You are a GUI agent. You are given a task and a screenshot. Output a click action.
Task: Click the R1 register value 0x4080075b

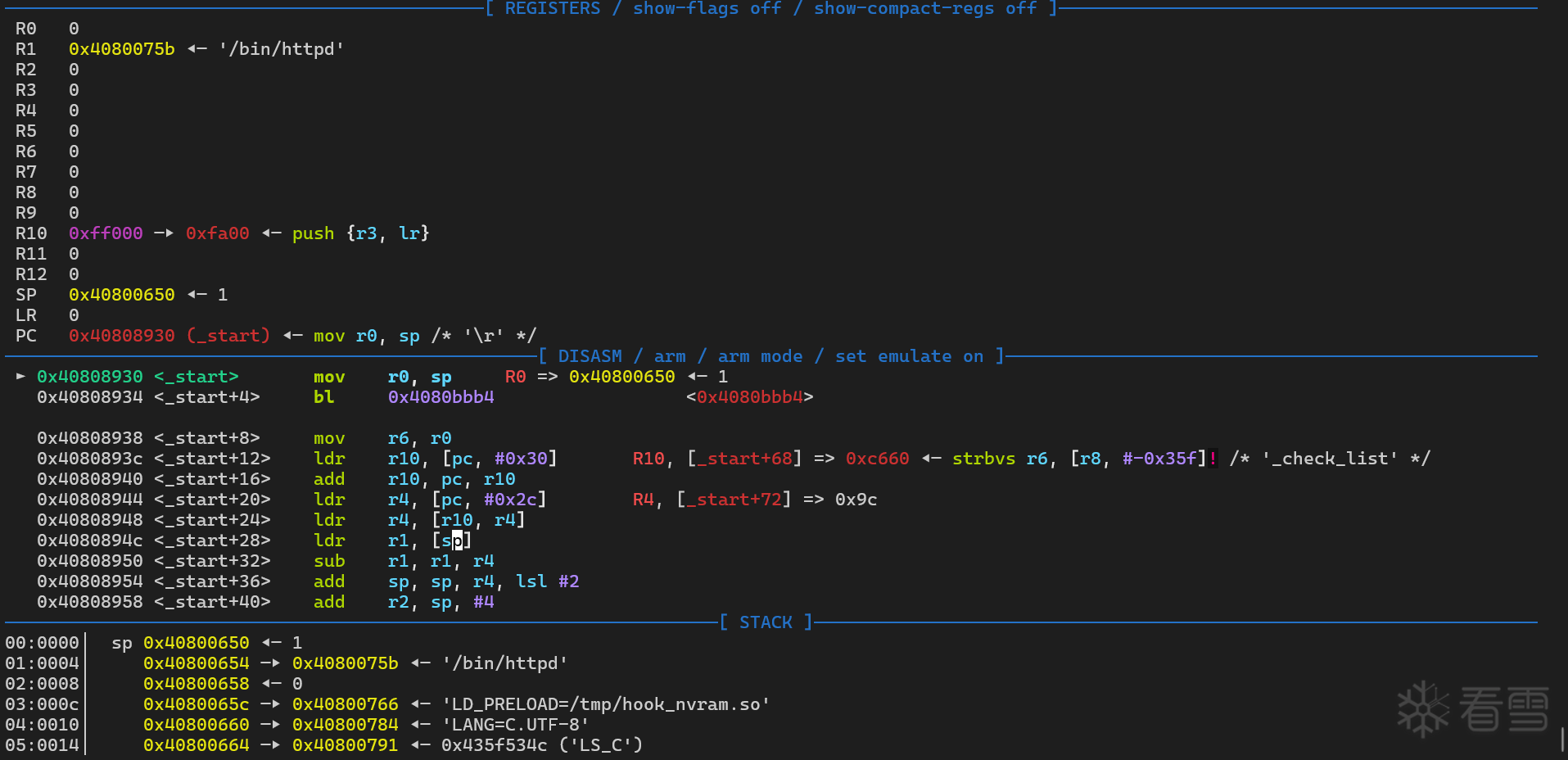pos(122,49)
